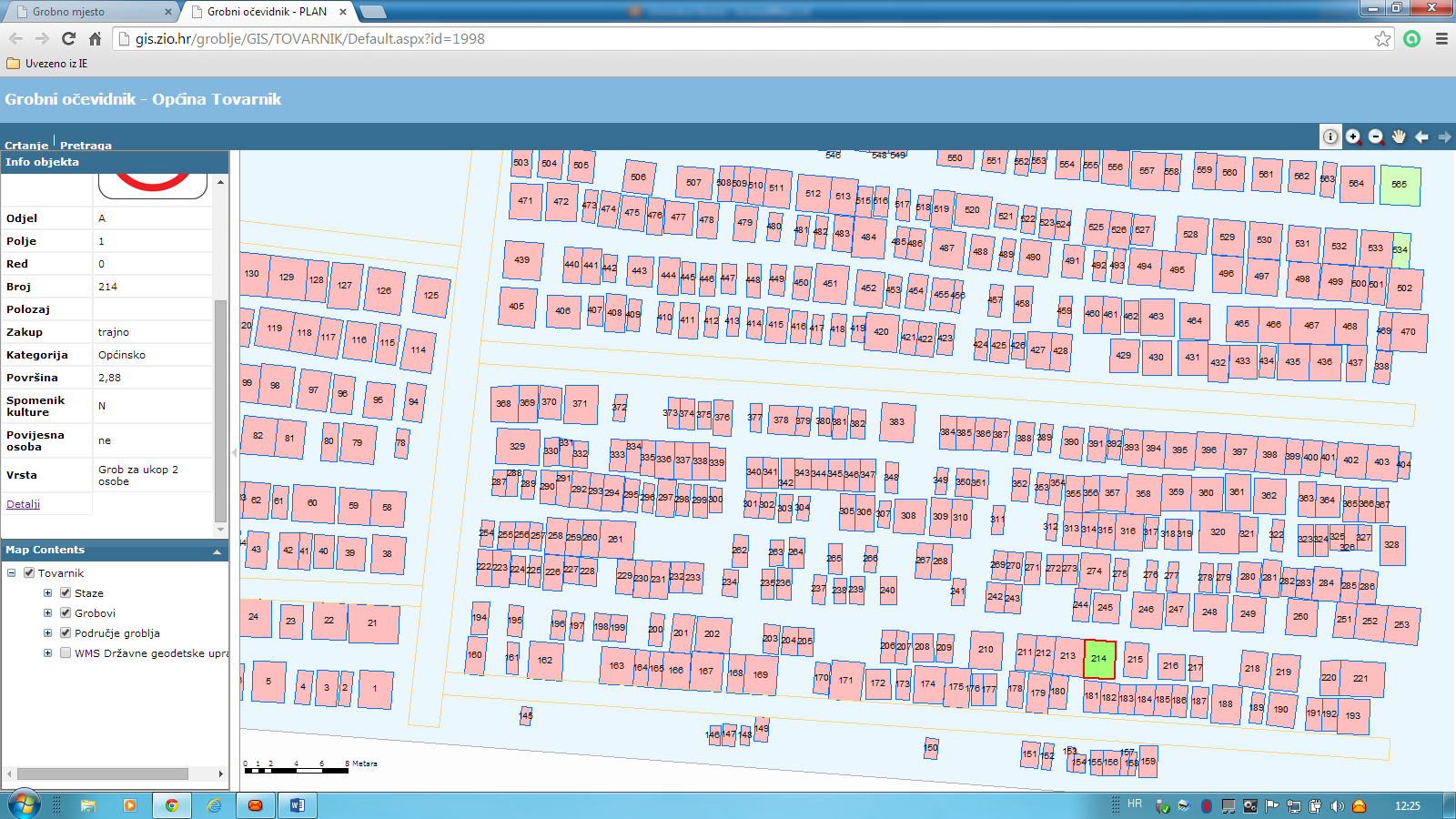This screenshot has height=819, width=1456.
Task: Reload the page in Chrome
Action: (x=68, y=38)
